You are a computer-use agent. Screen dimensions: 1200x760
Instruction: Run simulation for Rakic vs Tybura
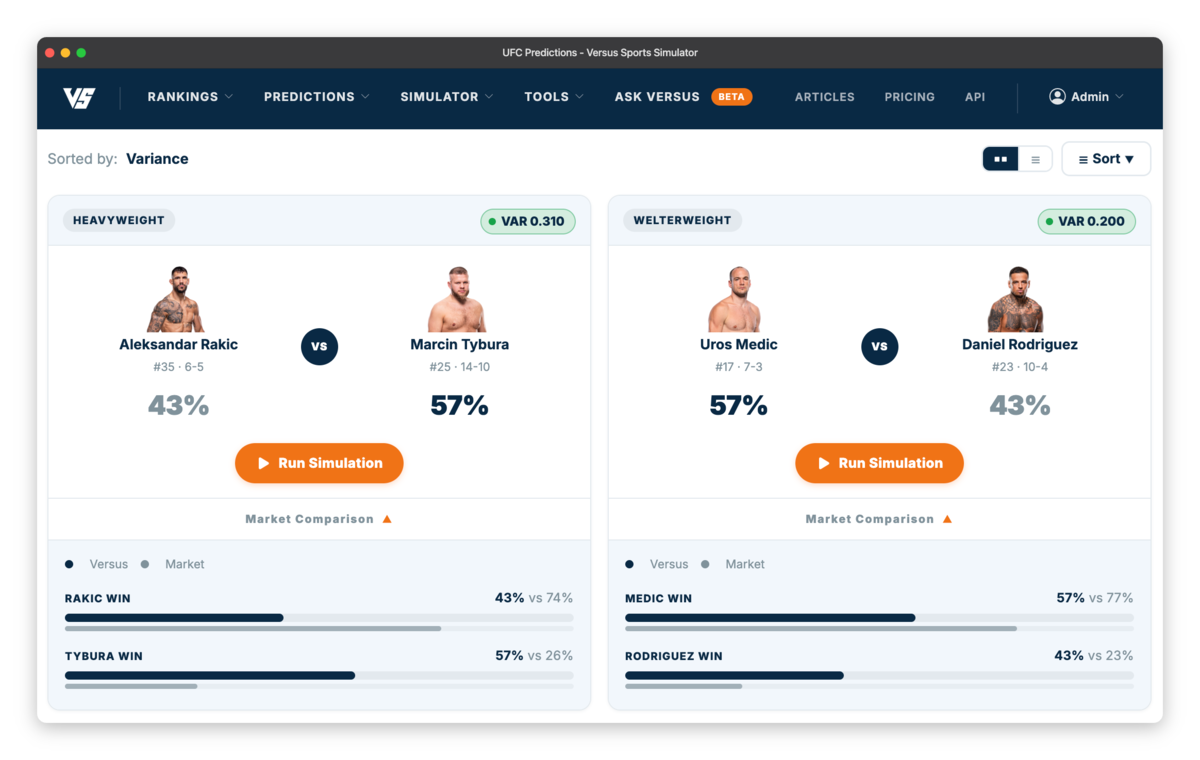(319, 463)
